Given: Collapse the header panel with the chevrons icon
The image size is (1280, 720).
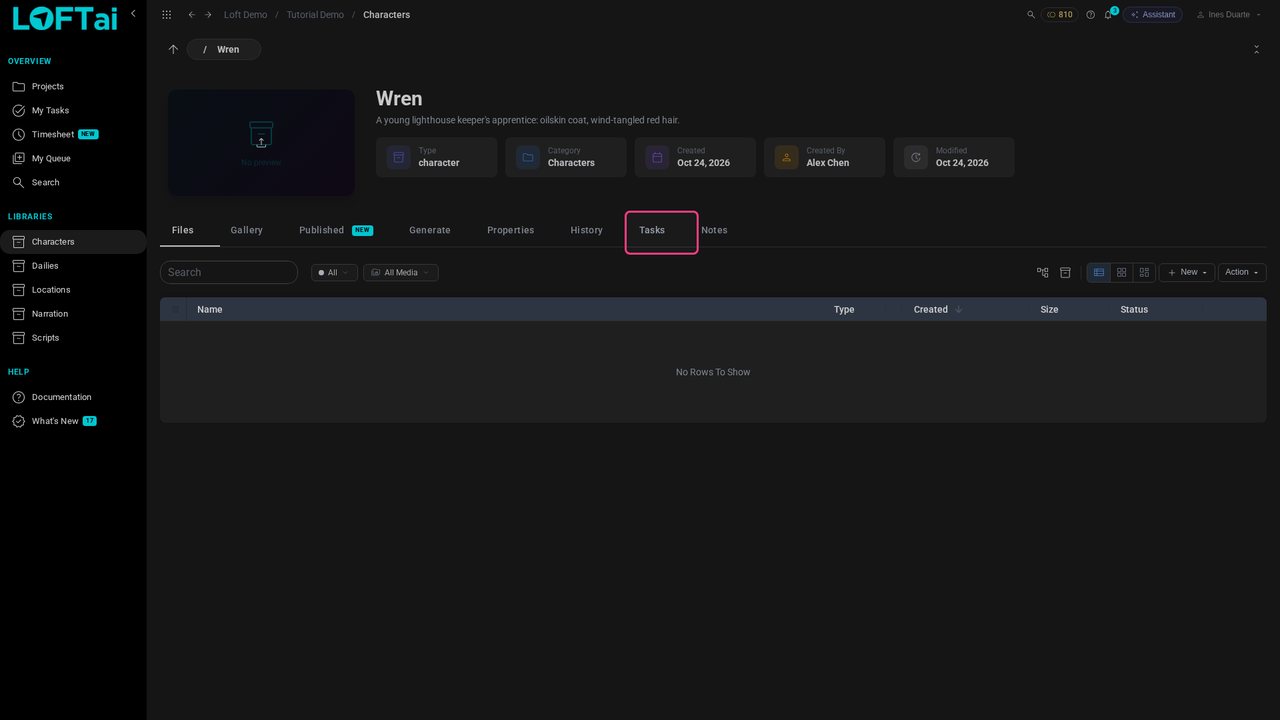Looking at the screenshot, I should pos(1256,49).
